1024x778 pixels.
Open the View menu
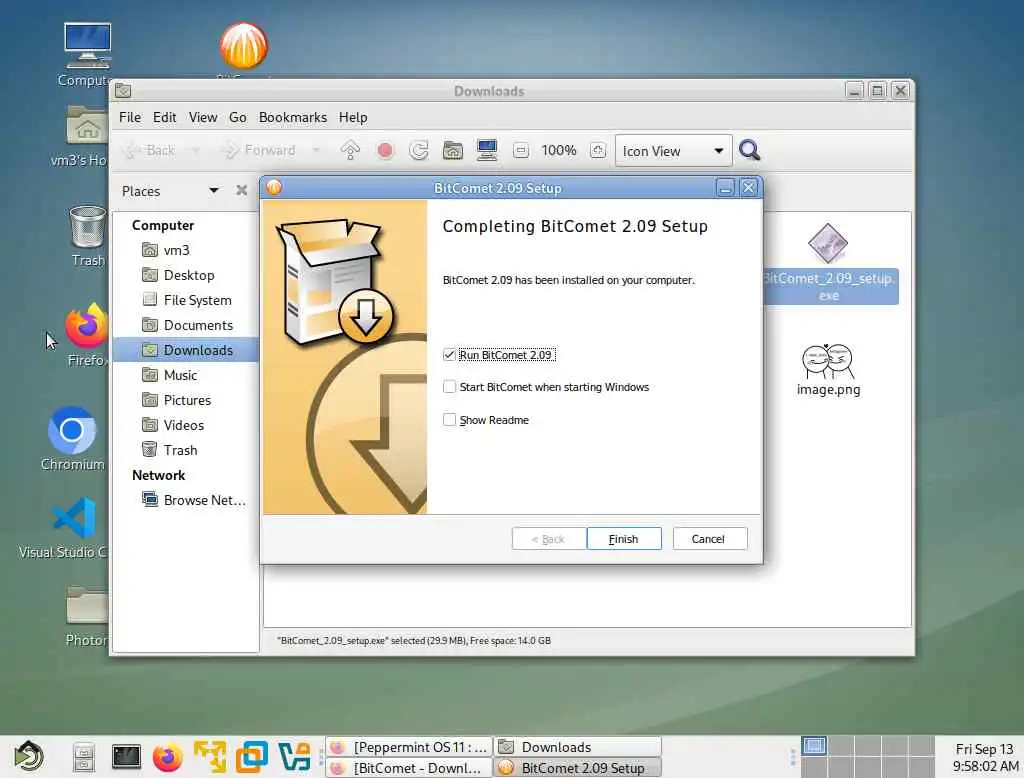203,118
